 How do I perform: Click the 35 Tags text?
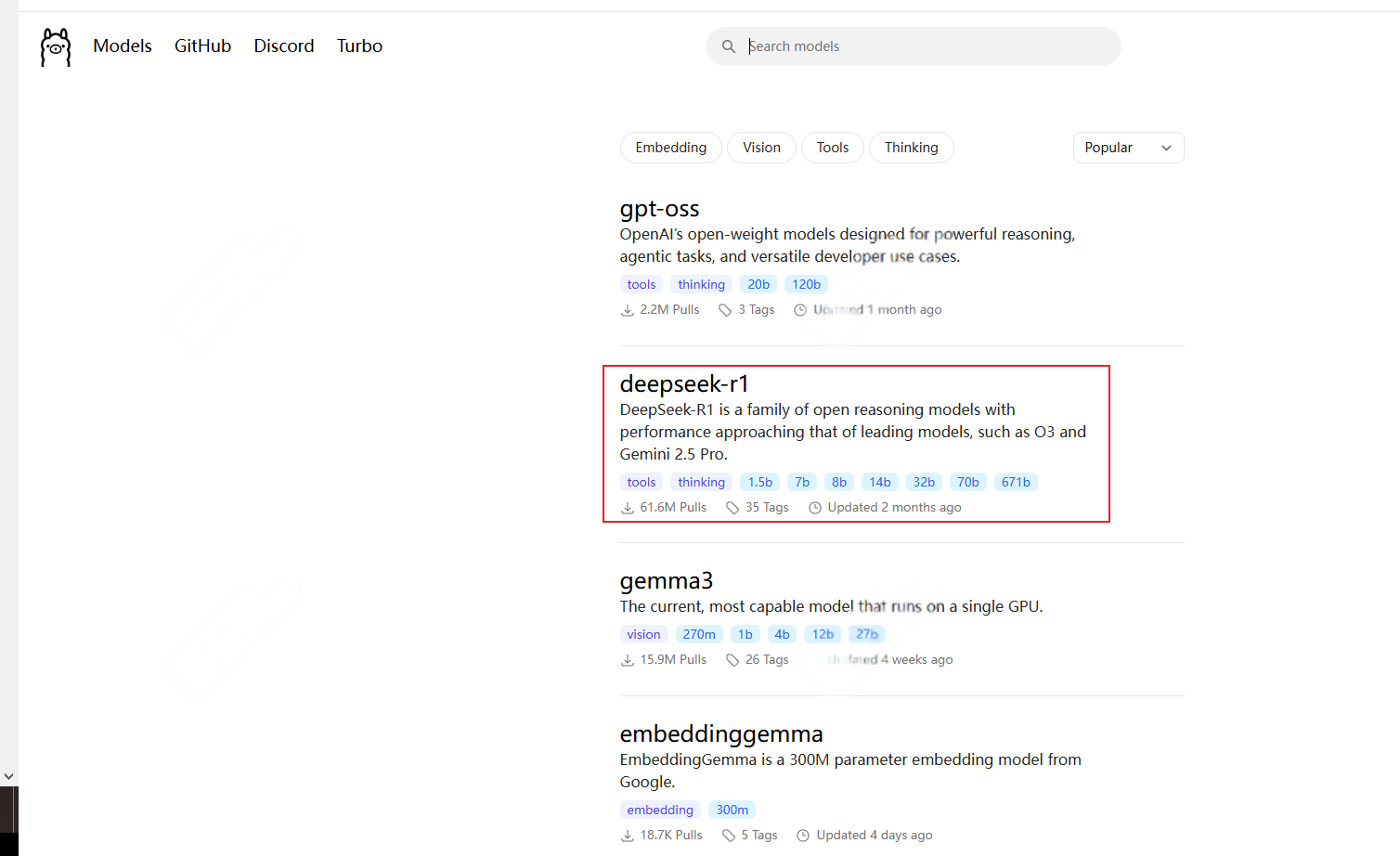(767, 508)
